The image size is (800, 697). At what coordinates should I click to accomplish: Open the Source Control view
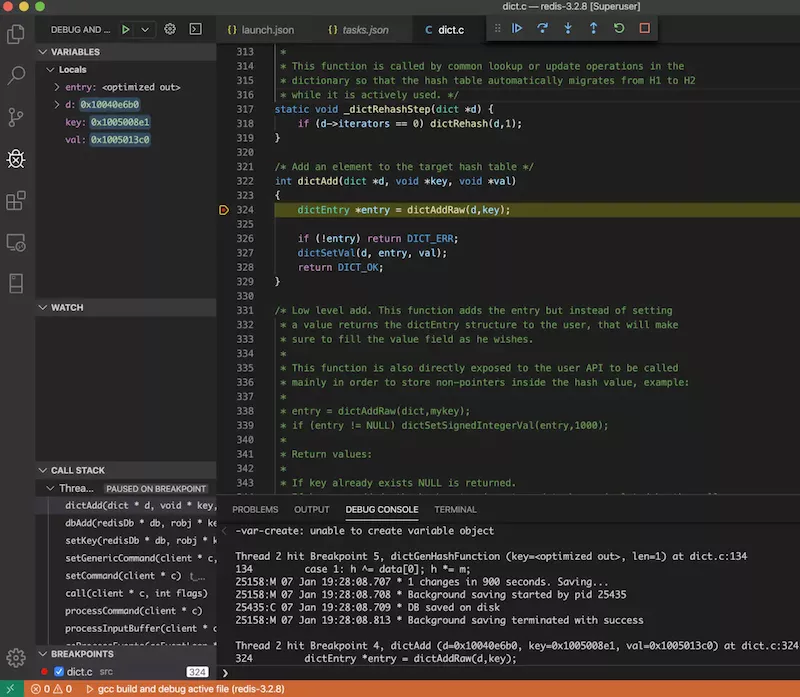coord(16,117)
